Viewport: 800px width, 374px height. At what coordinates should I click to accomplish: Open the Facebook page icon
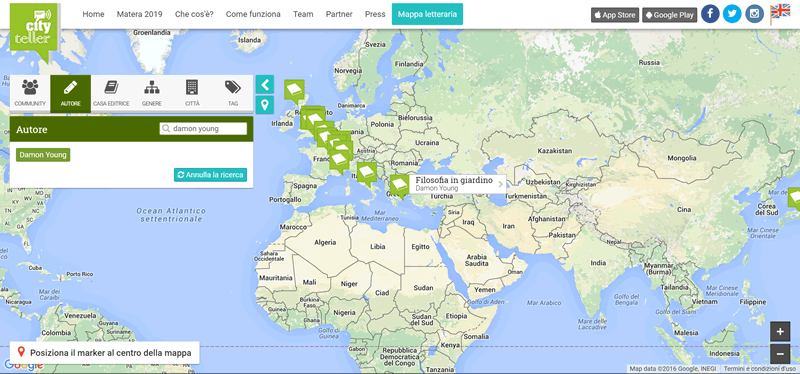(x=710, y=14)
